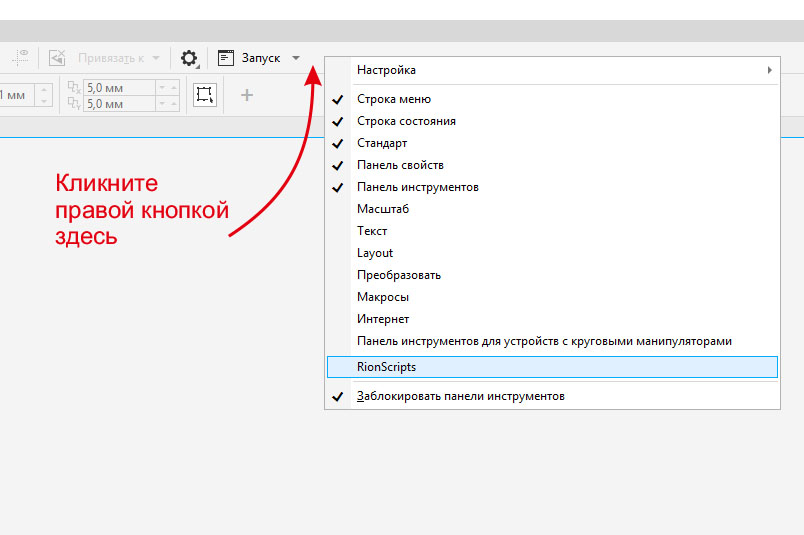Select RionScripts in the context menu

[552, 367]
